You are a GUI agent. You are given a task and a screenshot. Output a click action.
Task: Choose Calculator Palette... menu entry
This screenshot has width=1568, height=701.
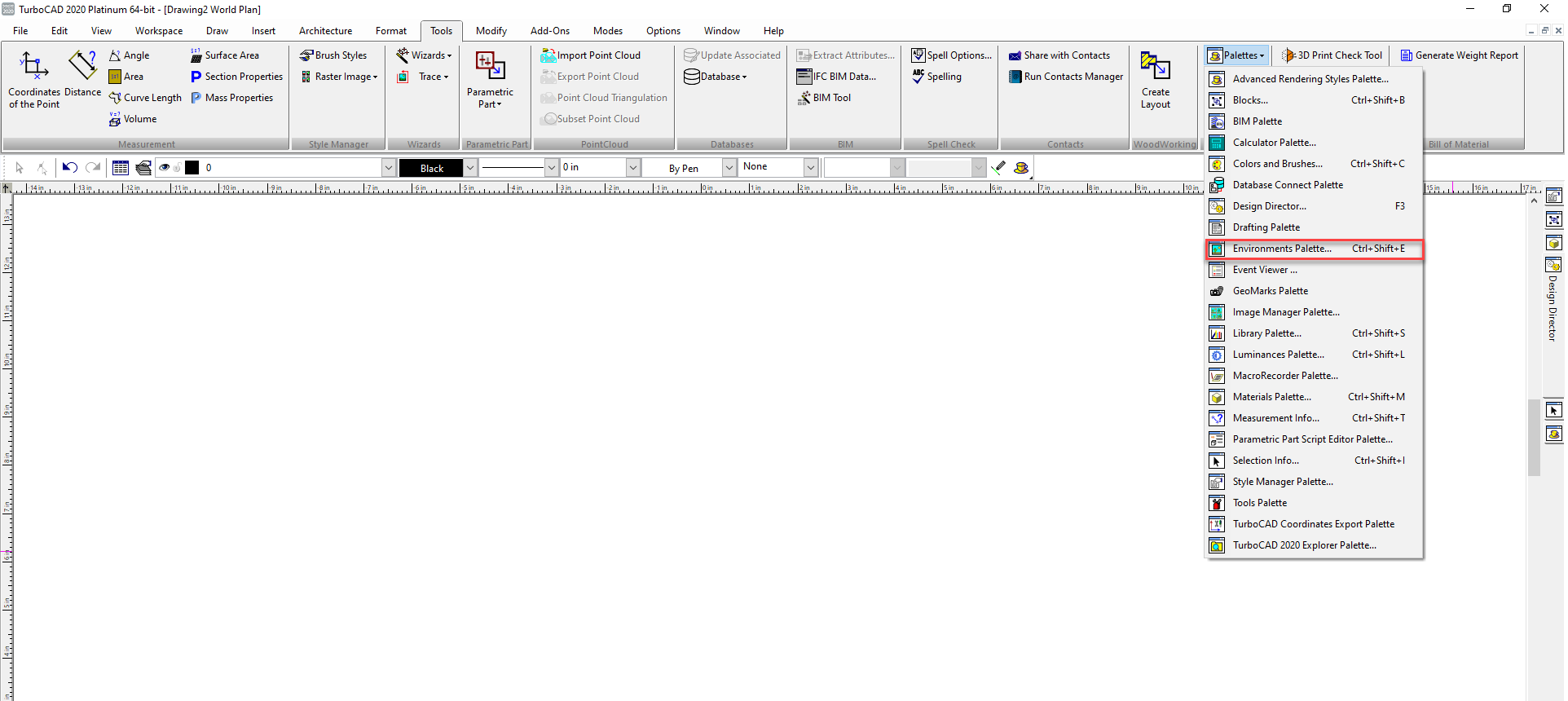pyautogui.click(x=1315, y=143)
